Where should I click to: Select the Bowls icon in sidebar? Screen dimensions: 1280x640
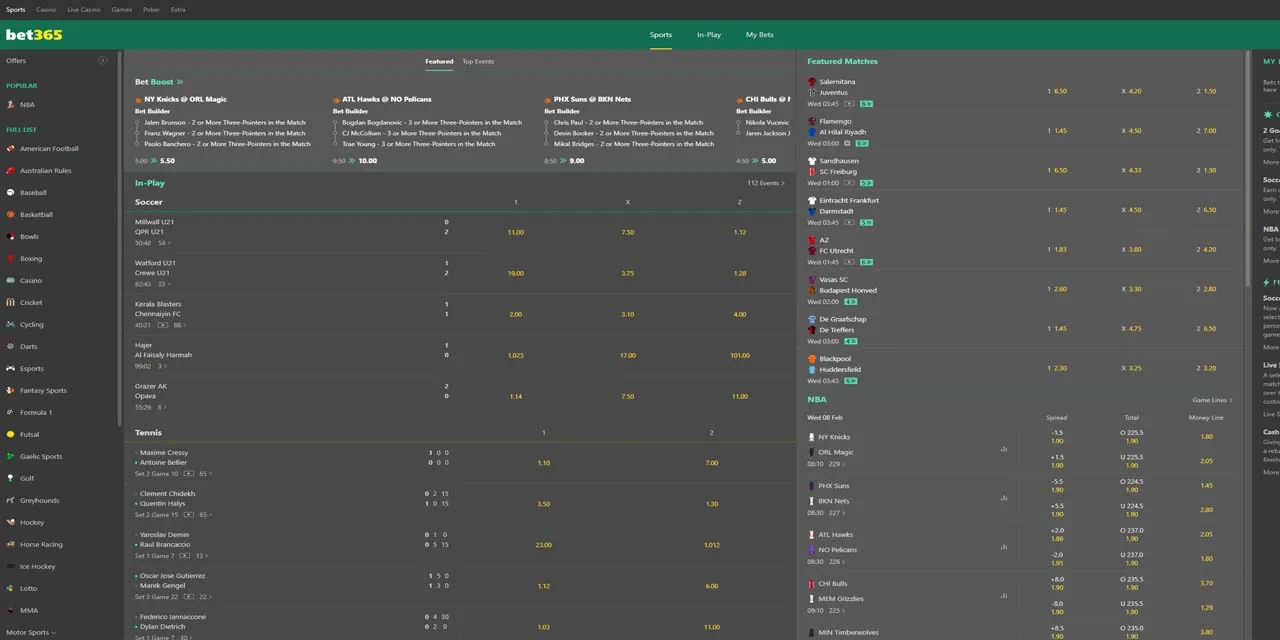click(x=11, y=236)
